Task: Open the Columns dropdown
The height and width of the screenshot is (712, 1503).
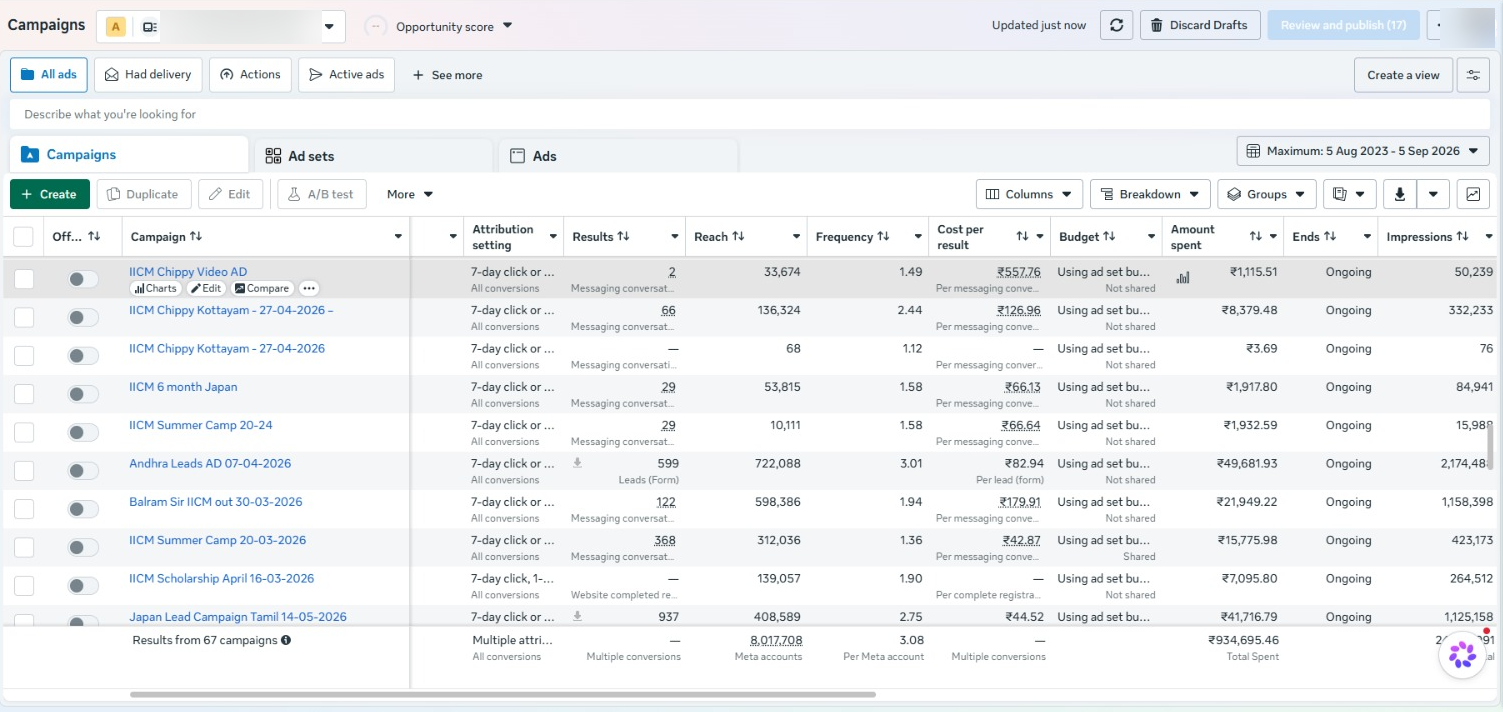Action: tap(1029, 194)
